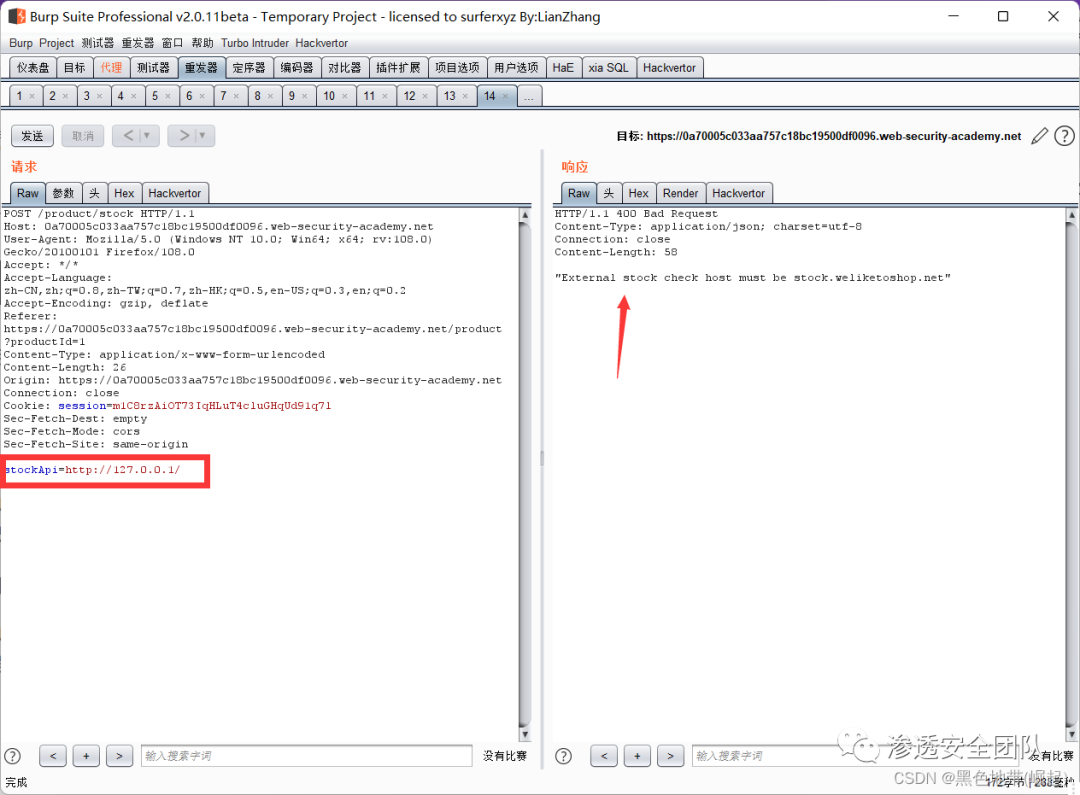This screenshot has height=795, width=1080.
Task: Click request pane vertical scrollbar
Action: pos(524,475)
